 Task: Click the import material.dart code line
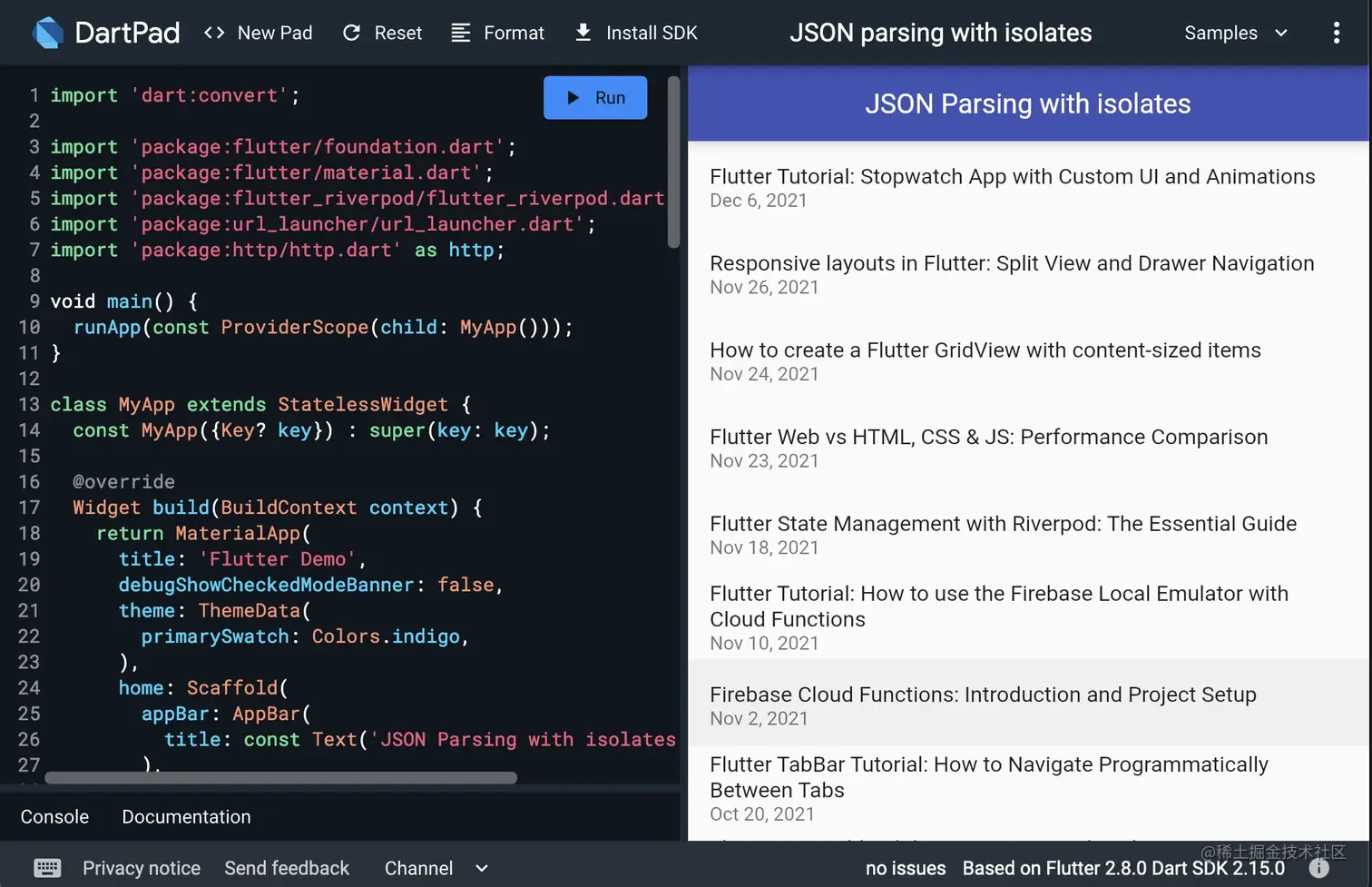tap(271, 172)
